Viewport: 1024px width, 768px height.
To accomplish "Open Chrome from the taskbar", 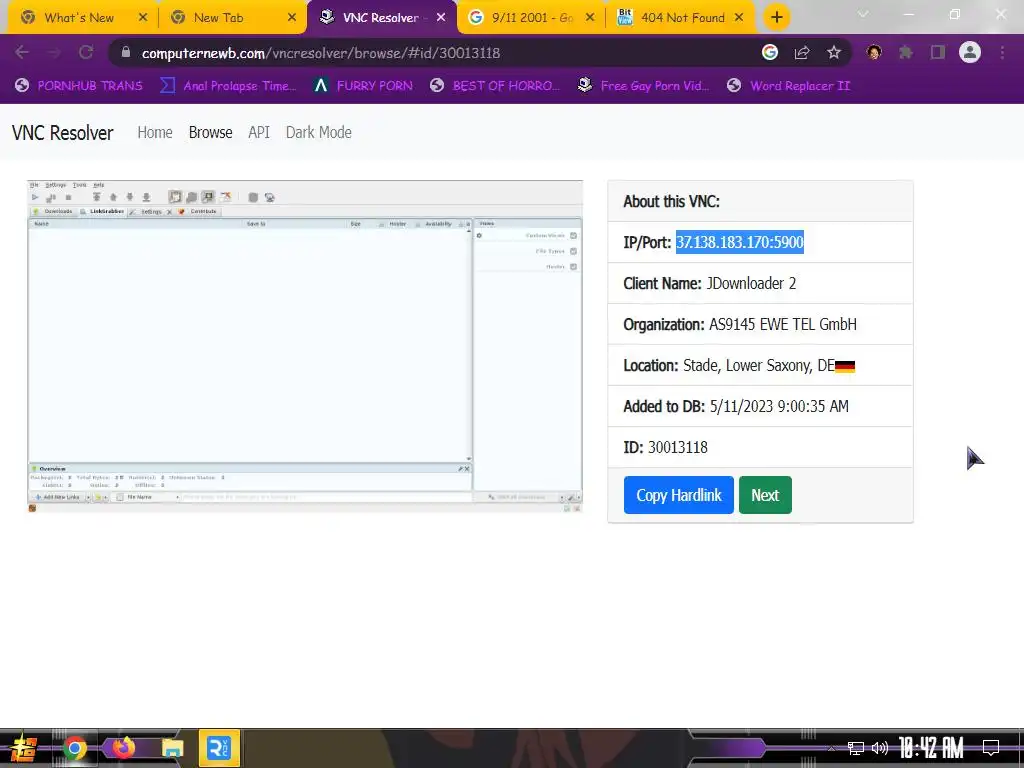I will pyautogui.click(x=74, y=748).
